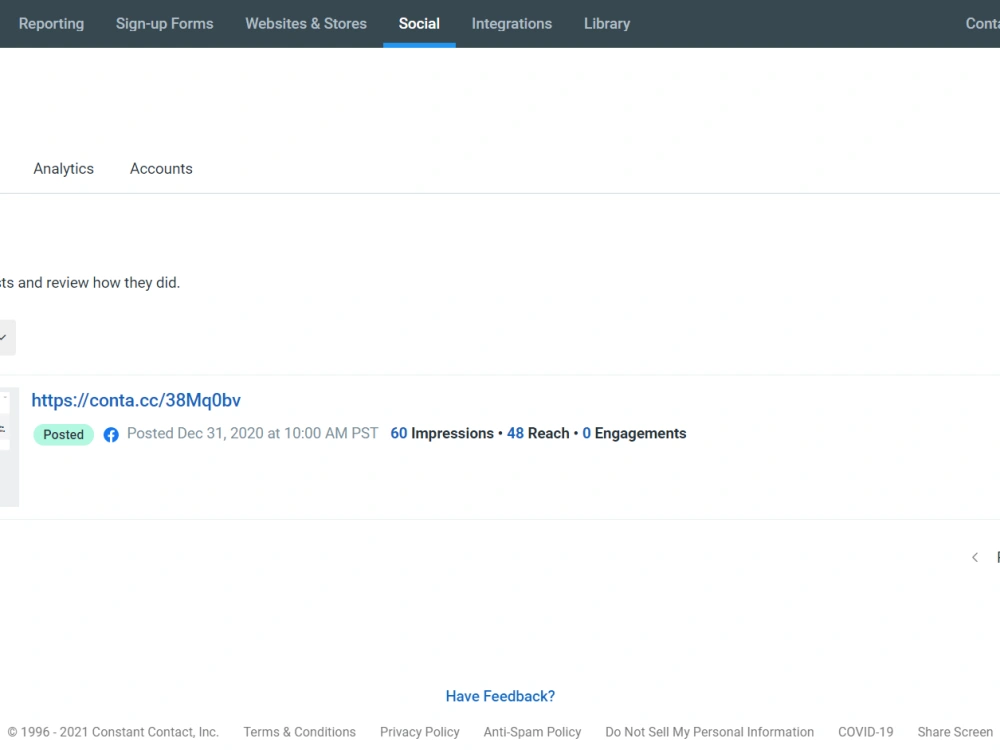Image resolution: width=1000 pixels, height=750 pixels.
Task: Click the Constant Contact copyright text
Action: [114, 732]
